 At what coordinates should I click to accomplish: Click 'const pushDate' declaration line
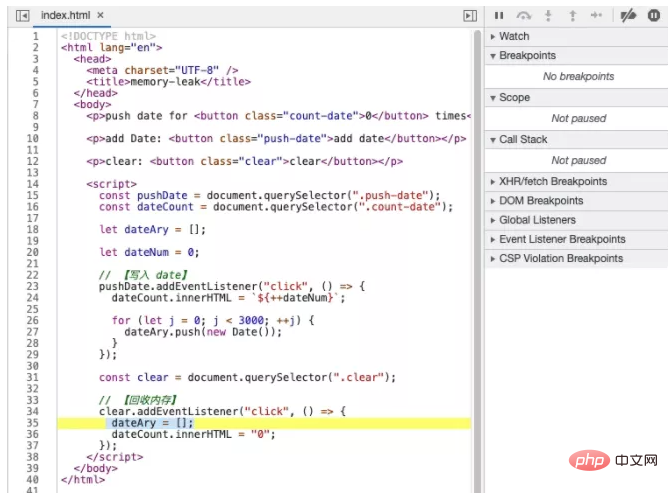pyautogui.click(x=270, y=196)
